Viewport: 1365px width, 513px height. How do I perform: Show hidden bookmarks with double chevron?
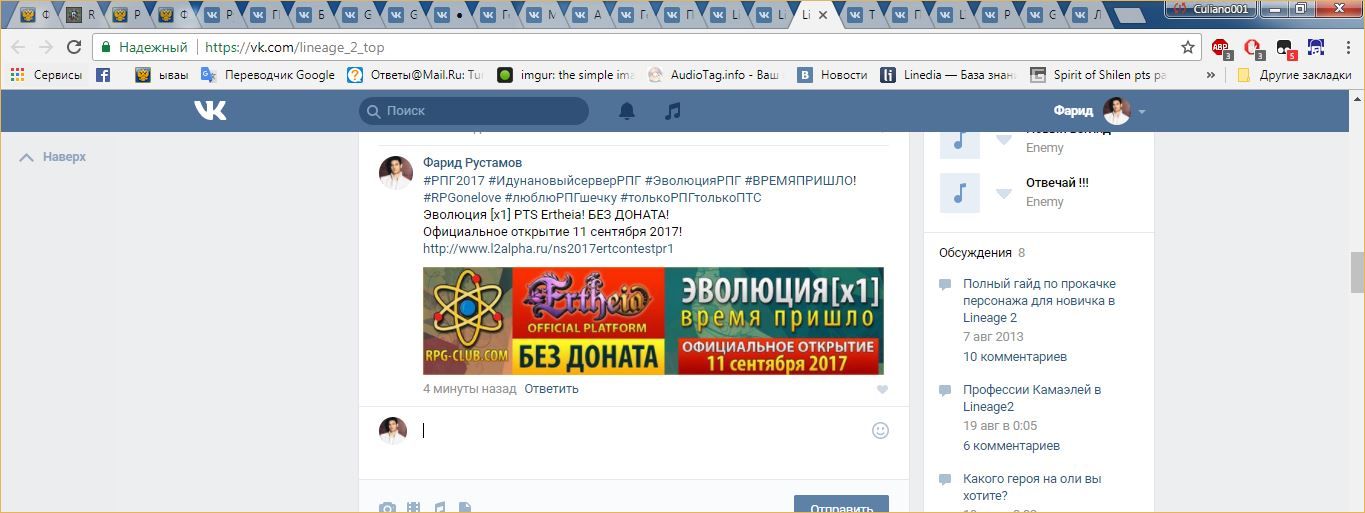(1213, 75)
